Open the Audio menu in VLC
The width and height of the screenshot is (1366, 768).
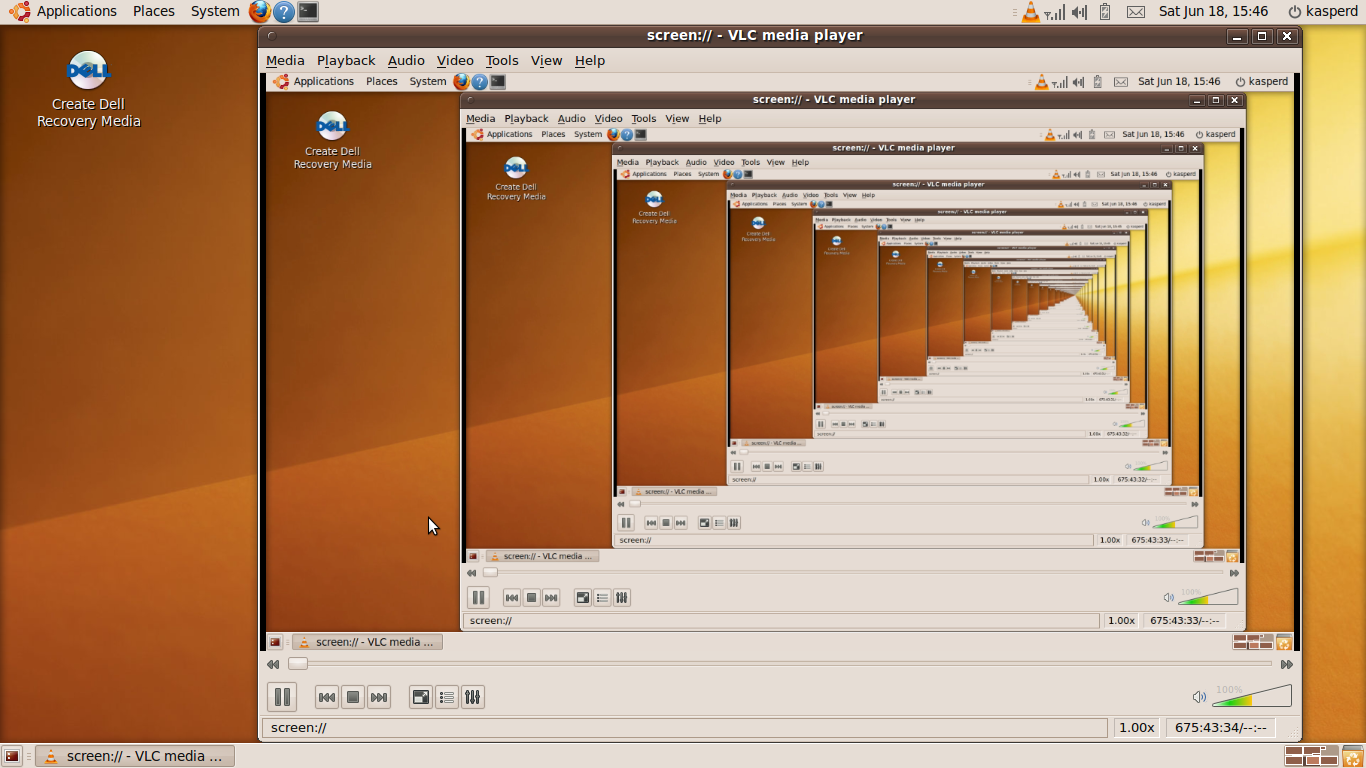point(406,60)
